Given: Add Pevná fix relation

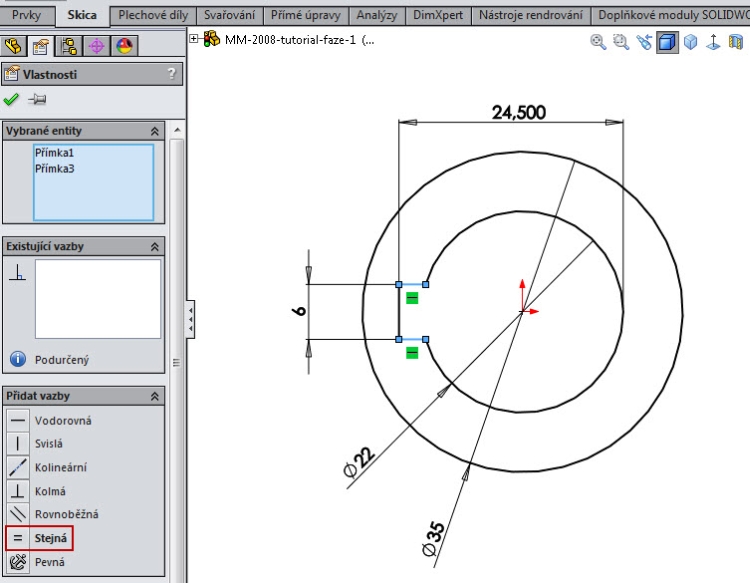Looking at the screenshot, I should pyautogui.click(x=36, y=562).
